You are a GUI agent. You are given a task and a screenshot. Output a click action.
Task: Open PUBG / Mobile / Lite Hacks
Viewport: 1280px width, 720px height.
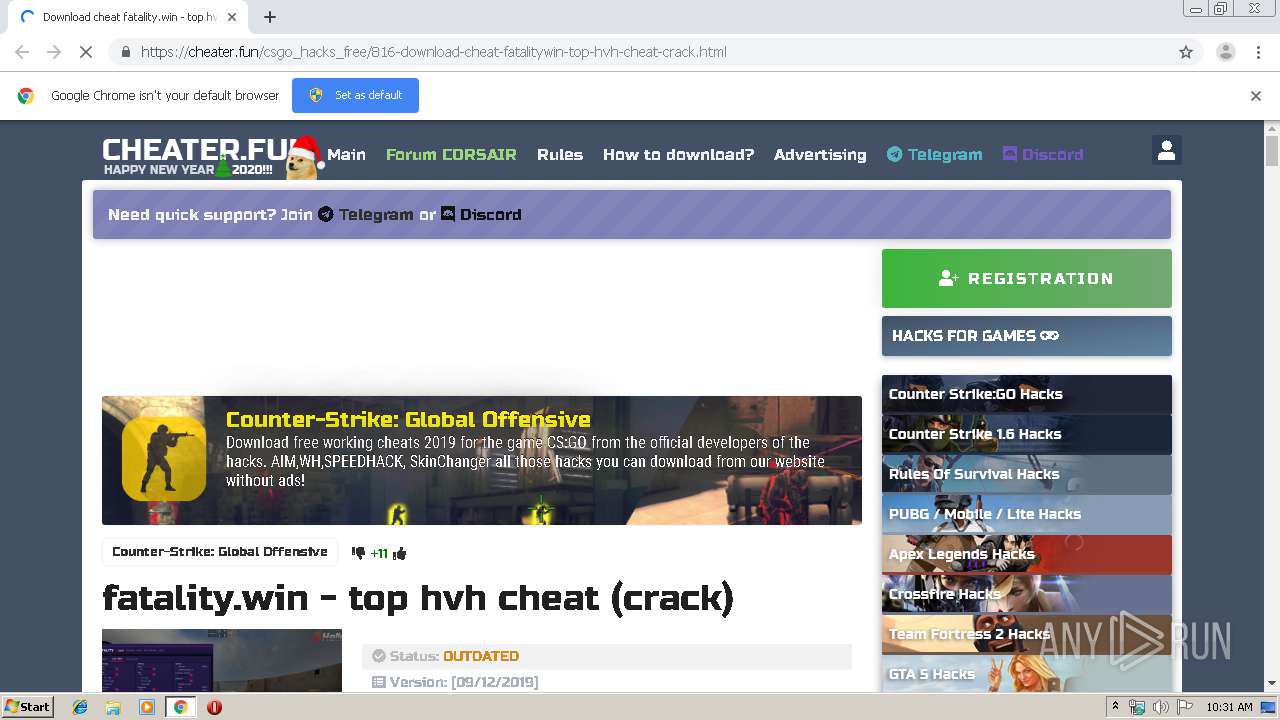click(x=1026, y=514)
